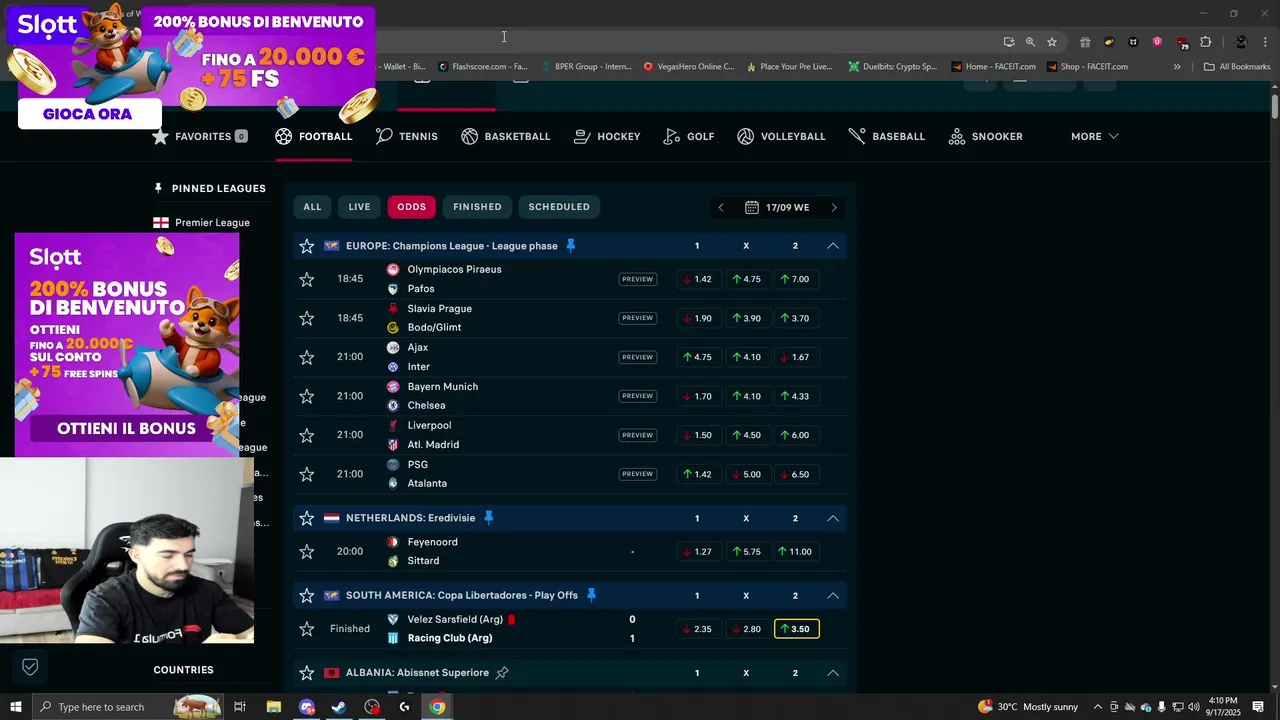Open the More sports dropdown
Screen dimensions: 1280x720
(1094, 136)
